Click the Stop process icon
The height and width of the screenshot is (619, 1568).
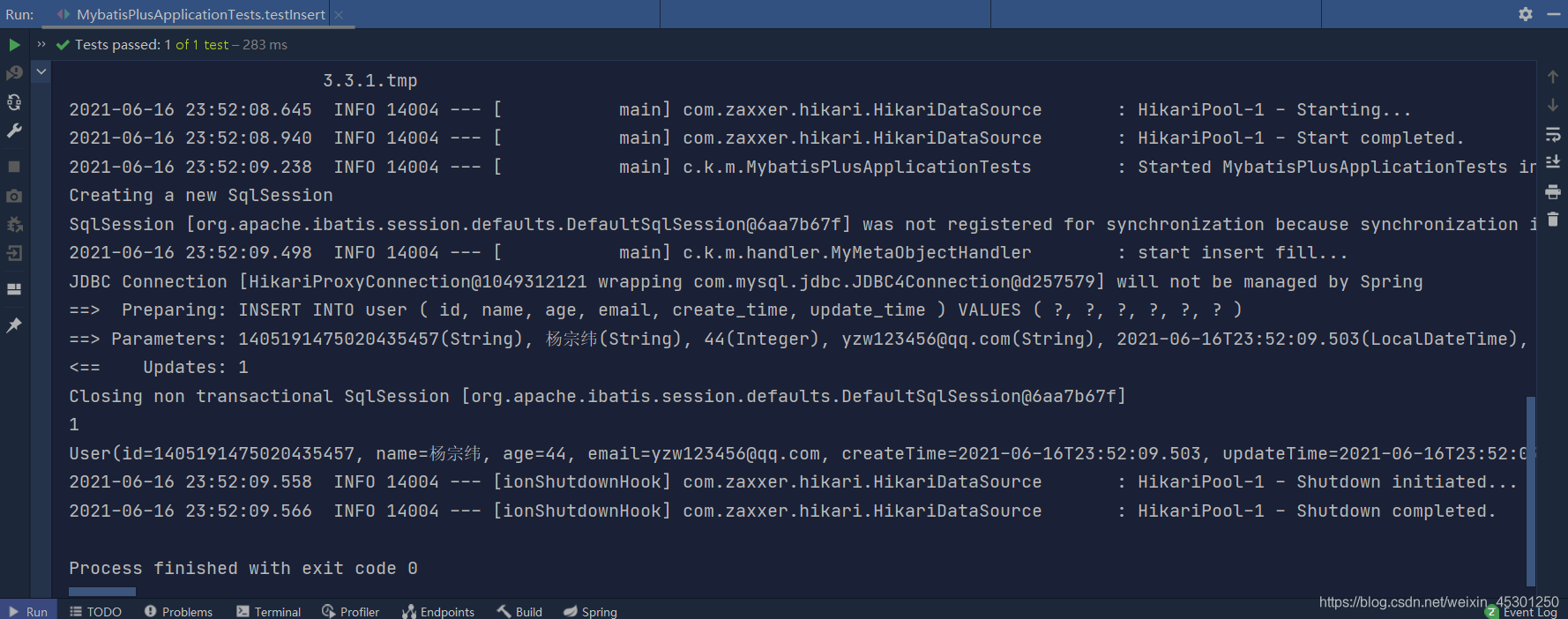click(14, 167)
